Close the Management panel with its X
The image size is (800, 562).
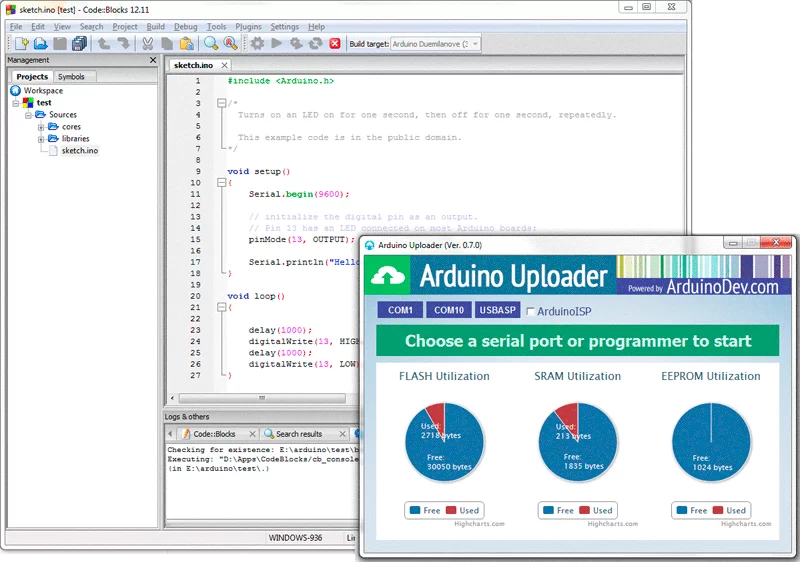(x=153, y=60)
